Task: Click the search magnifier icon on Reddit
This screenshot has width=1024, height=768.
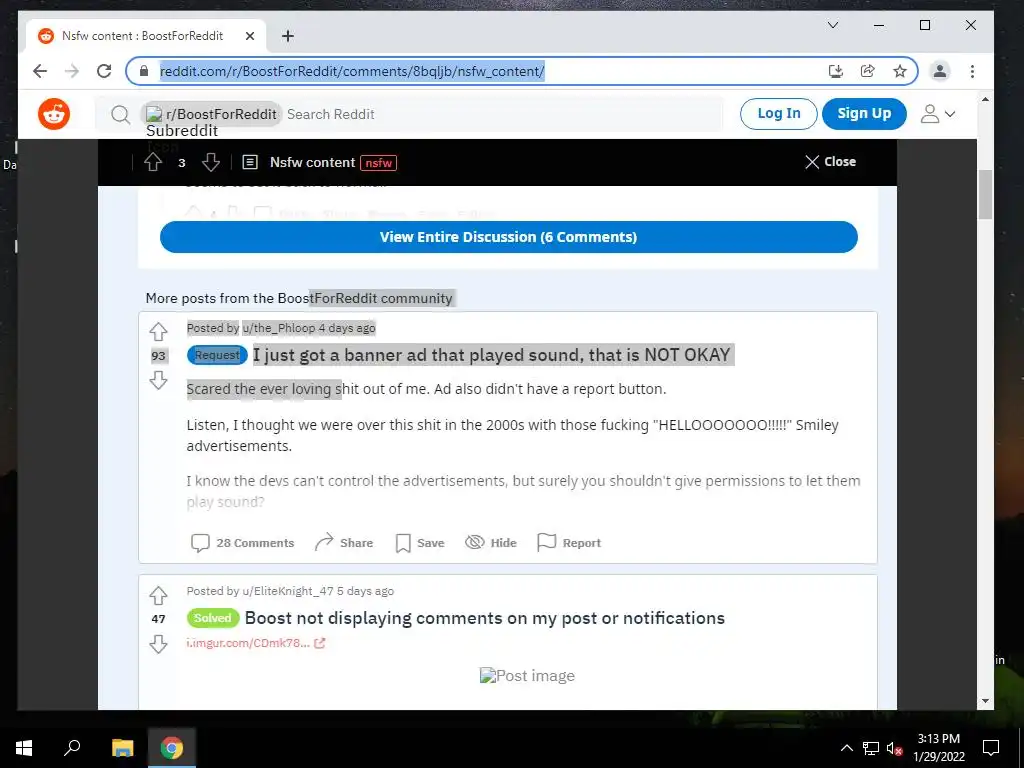Action: point(120,114)
